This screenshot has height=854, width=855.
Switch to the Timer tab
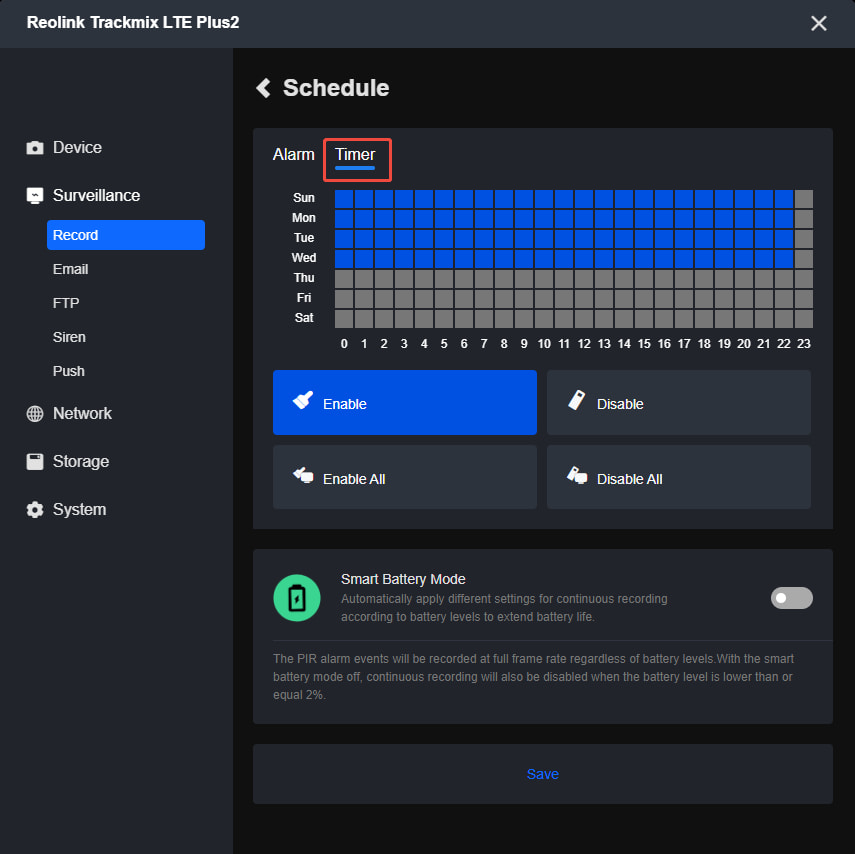(355, 154)
